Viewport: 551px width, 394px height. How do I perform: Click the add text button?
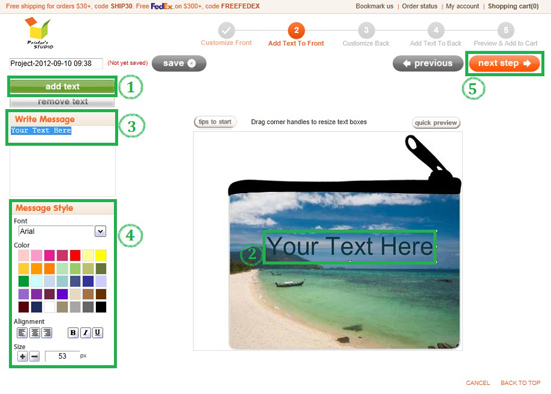[x=62, y=86]
